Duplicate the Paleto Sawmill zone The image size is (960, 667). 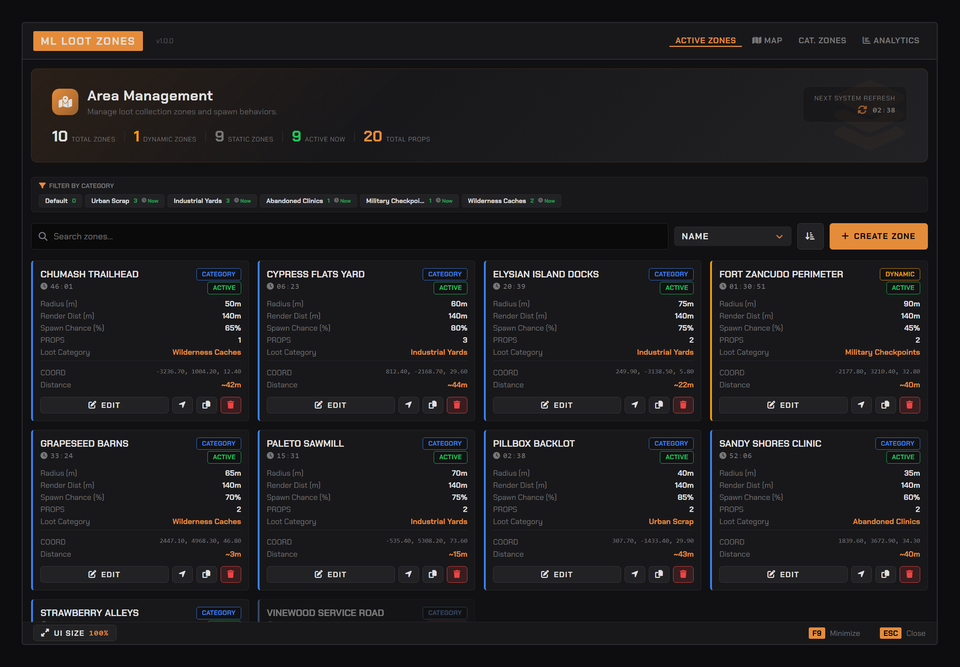(433, 574)
